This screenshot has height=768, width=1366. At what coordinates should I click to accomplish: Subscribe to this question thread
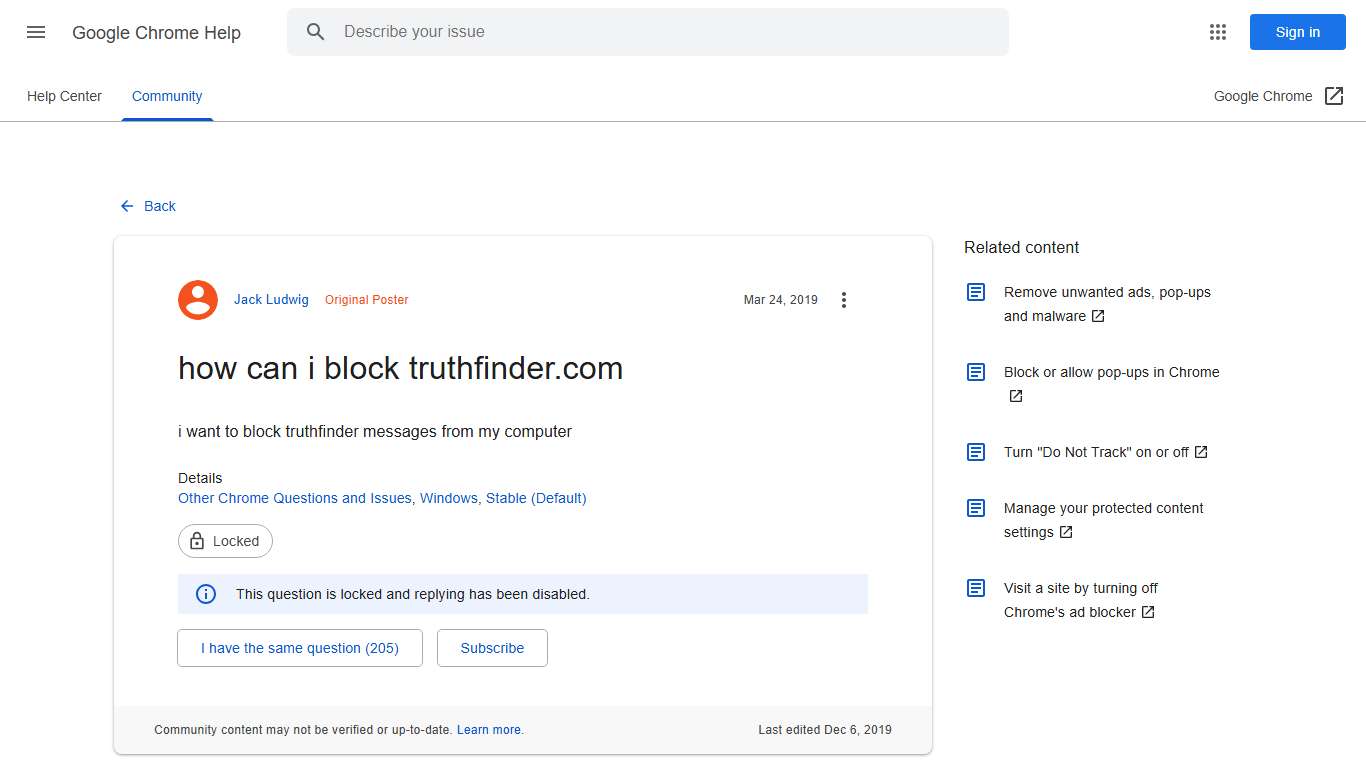click(x=491, y=648)
